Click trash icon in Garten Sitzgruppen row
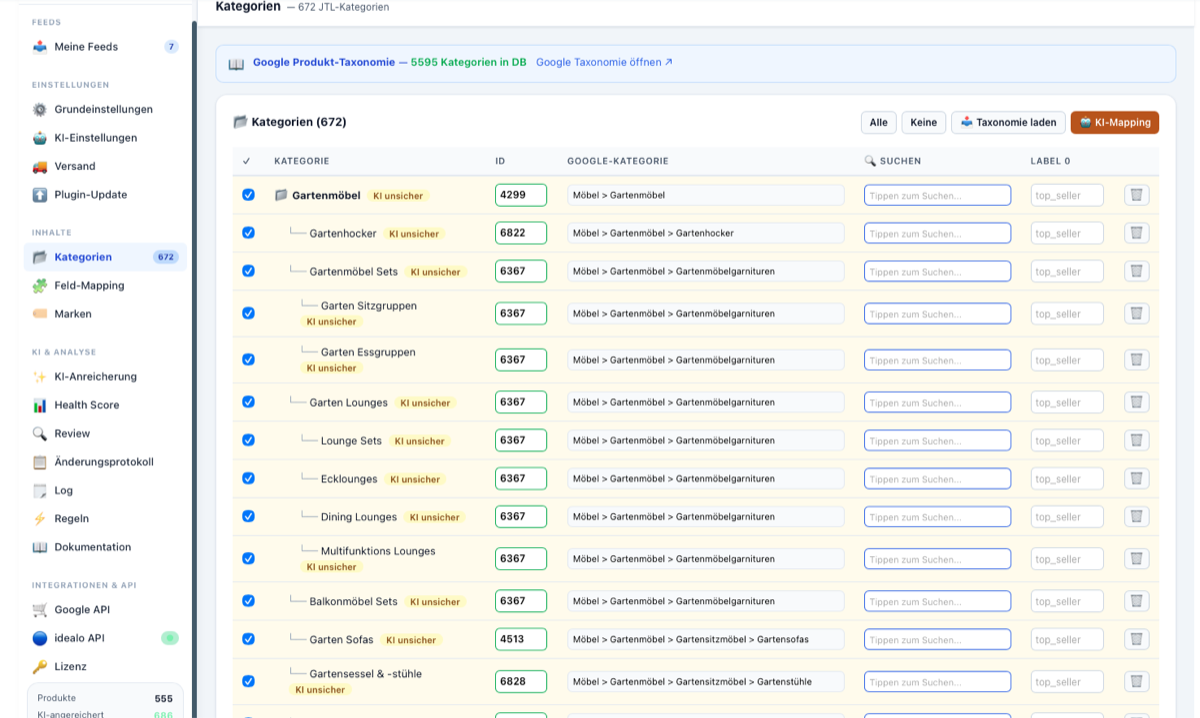This screenshot has height=718, width=1200. pyautogui.click(x=1136, y=313)
